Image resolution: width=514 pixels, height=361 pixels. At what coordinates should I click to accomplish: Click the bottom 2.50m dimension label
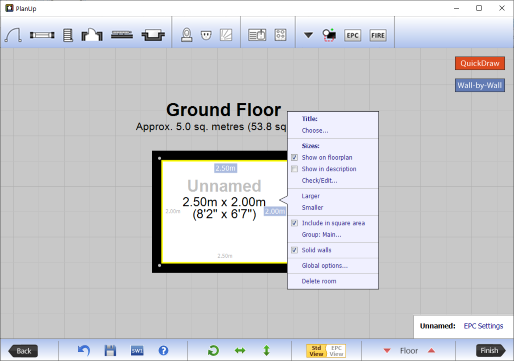click(x=225, y=256)
